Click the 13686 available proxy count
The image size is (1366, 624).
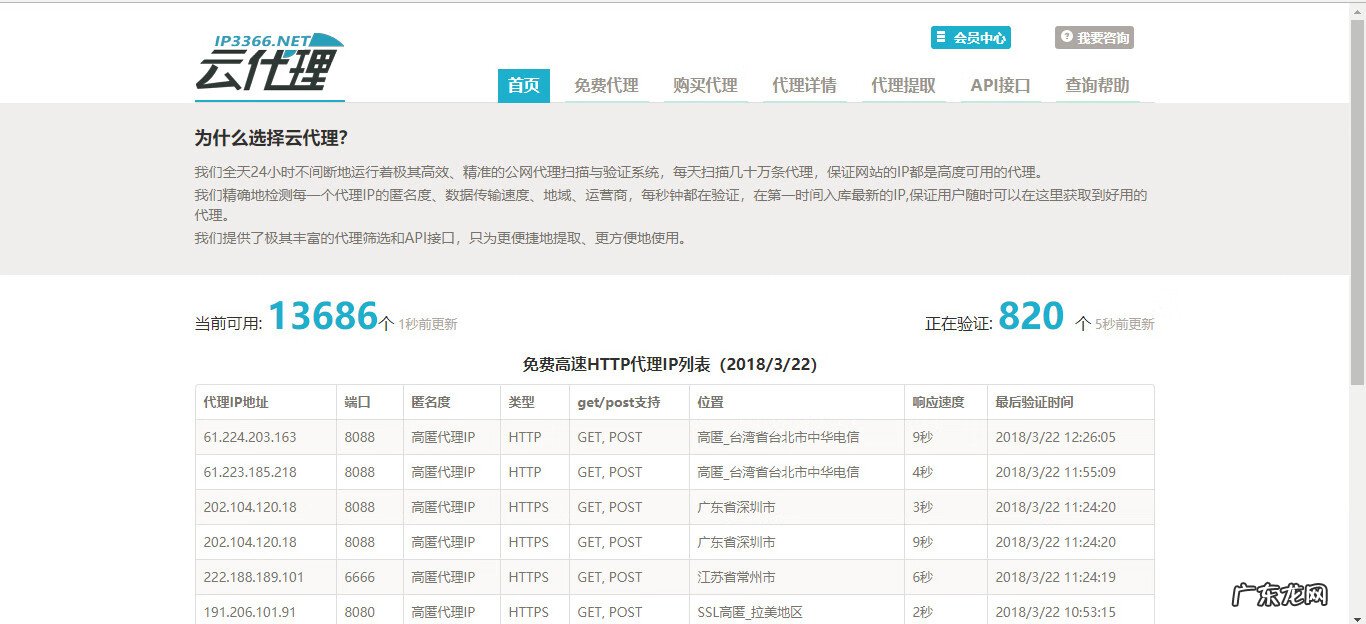325,315
